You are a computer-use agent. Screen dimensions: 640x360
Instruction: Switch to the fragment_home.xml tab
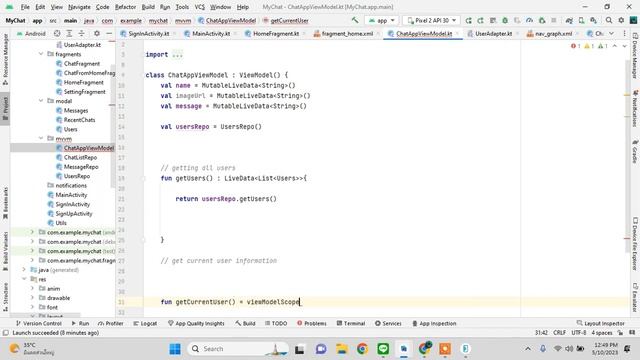click(x=347, y=33)
